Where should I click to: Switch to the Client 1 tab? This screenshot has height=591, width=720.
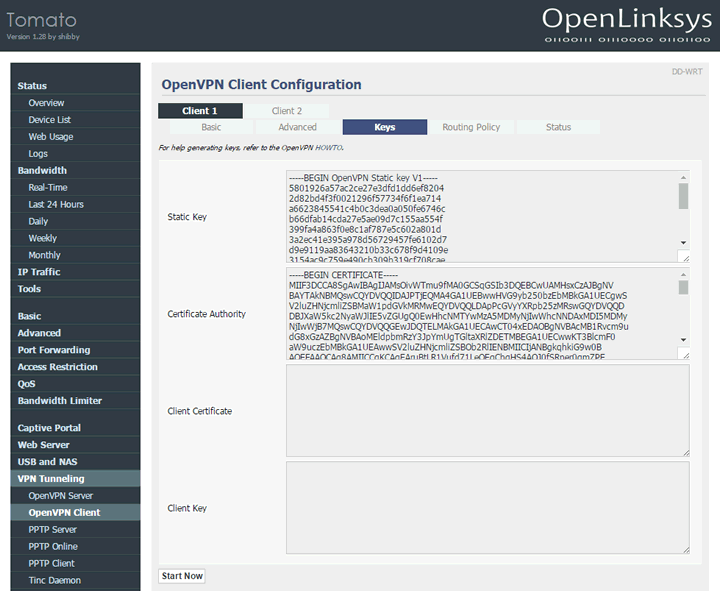pyautogui.click(x=200, y=111)
